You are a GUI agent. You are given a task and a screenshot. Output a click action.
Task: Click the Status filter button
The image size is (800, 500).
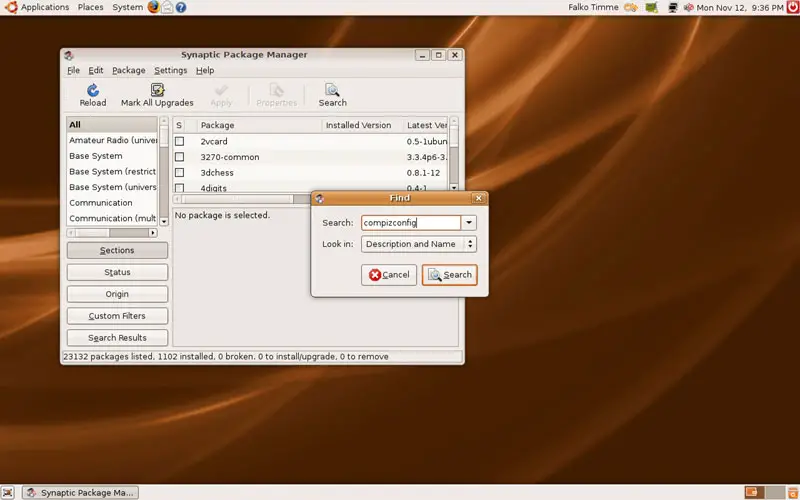tap(117, 272)
